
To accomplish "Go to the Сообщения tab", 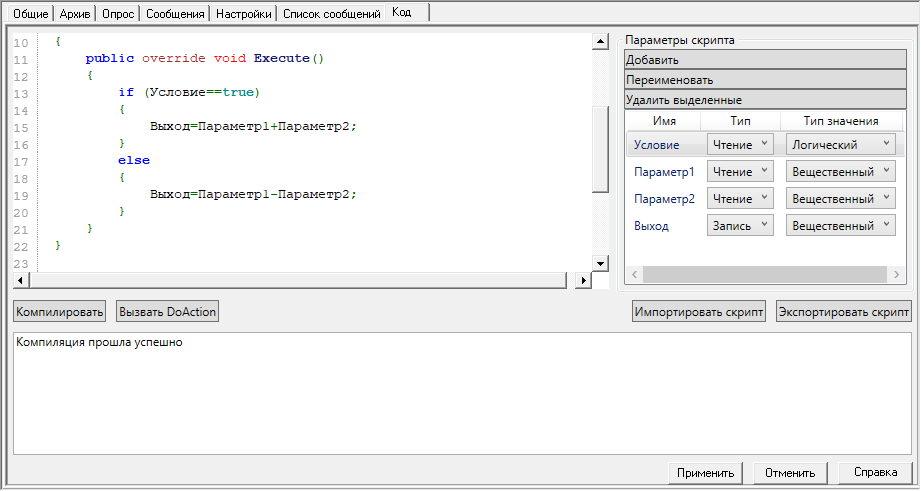I will (175, 13).
